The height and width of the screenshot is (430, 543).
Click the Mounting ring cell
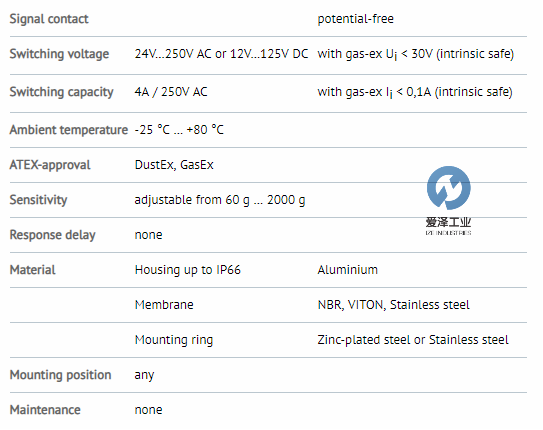tap(174, 340)
